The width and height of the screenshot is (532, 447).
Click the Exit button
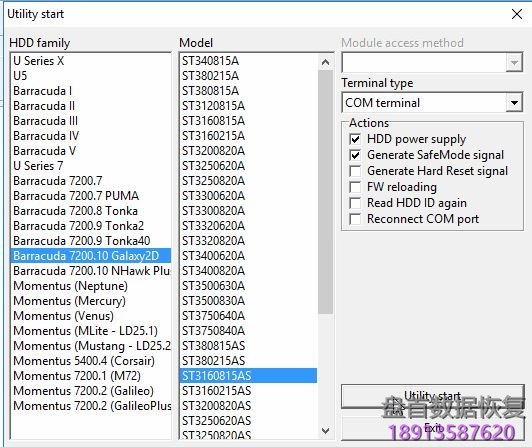coord(433,427)
